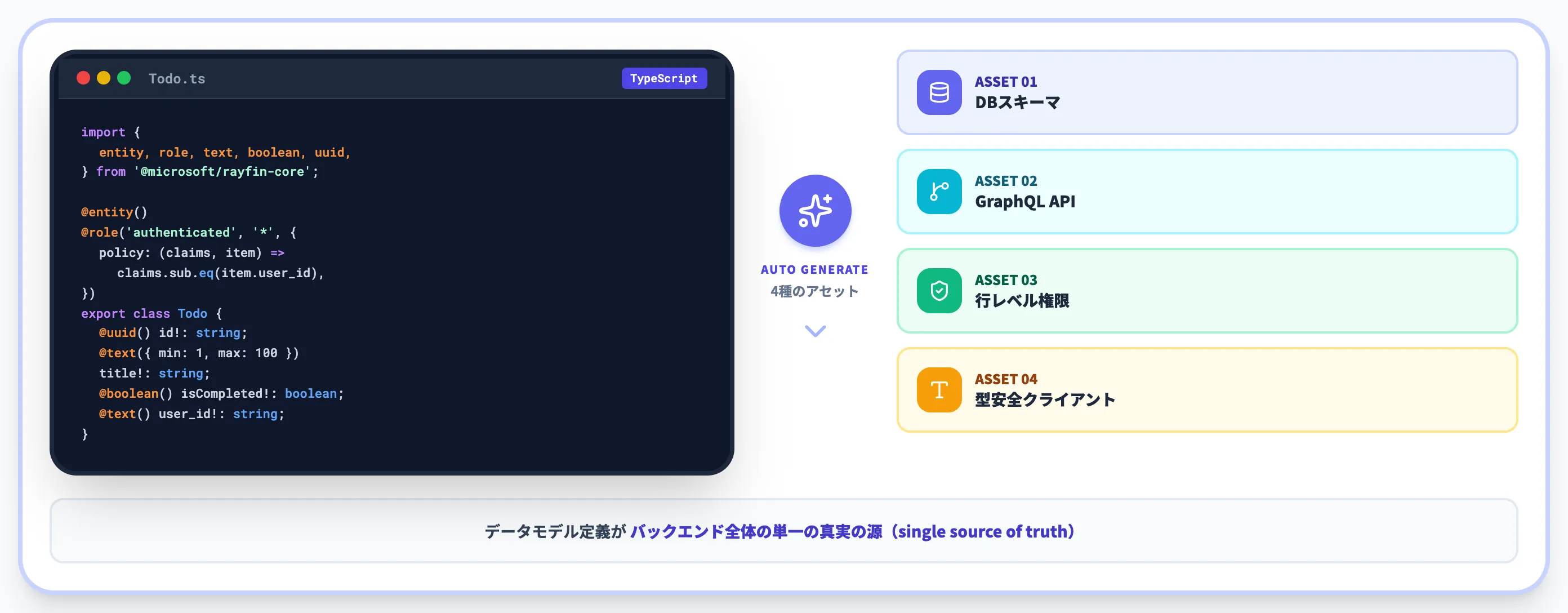Click the TypeScript language badge
Screen dimensions: 1568x613
[x=664, y=78]
